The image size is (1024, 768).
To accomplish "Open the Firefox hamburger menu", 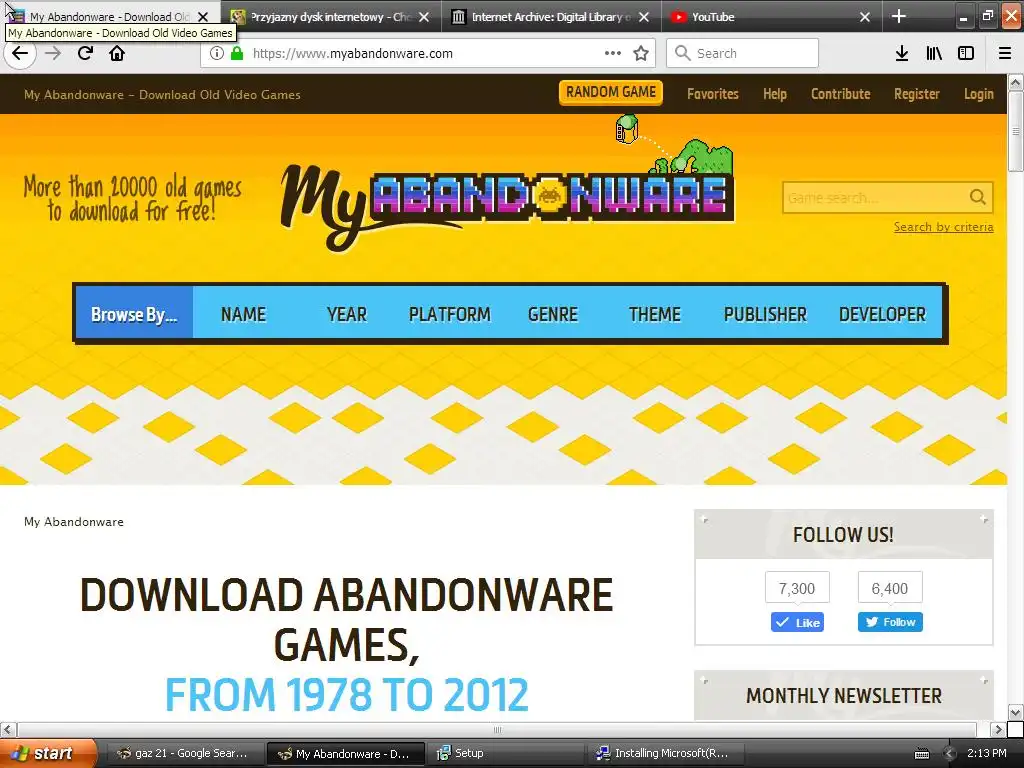I will pos(1005,53).
